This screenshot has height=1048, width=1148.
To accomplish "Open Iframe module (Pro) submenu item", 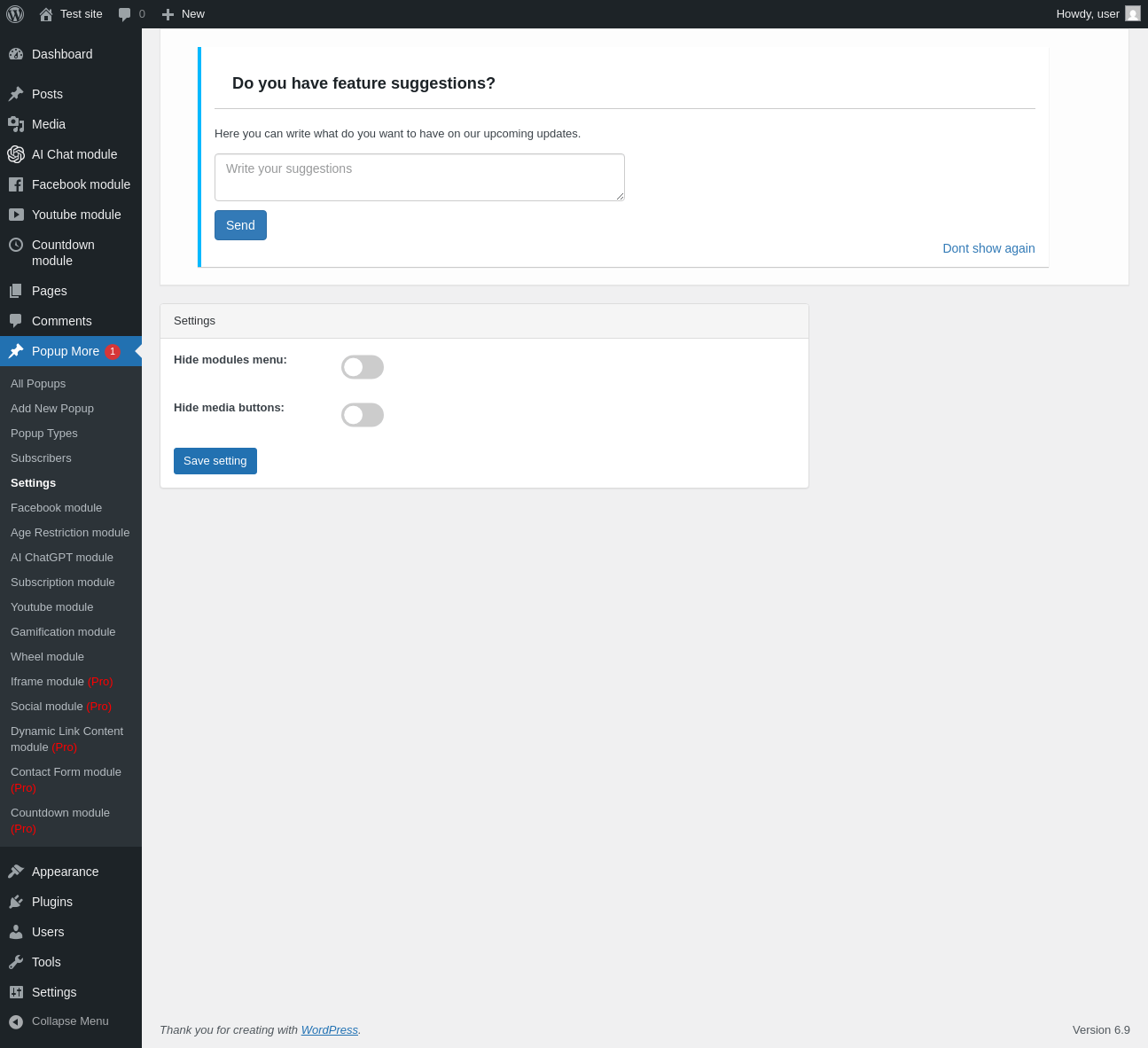I will (x=62, y=682).
